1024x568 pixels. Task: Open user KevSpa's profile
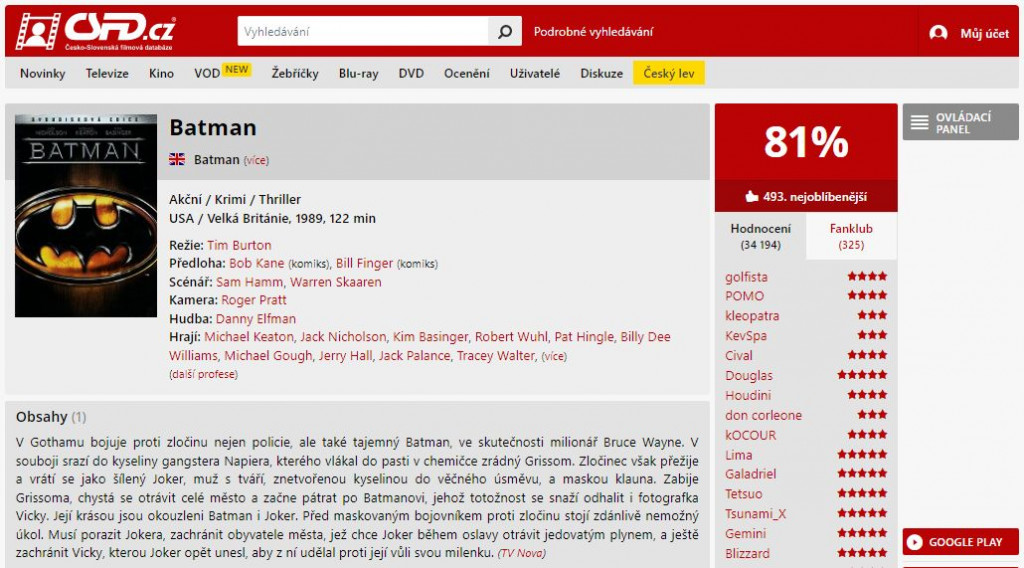click(x=746, y=336)
